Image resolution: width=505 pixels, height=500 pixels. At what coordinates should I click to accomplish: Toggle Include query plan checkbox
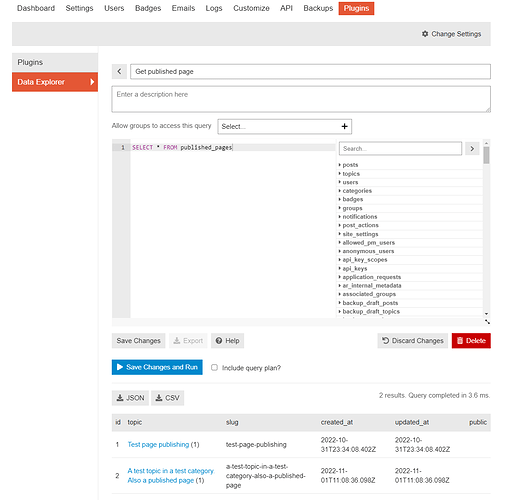tap(214, 367)
